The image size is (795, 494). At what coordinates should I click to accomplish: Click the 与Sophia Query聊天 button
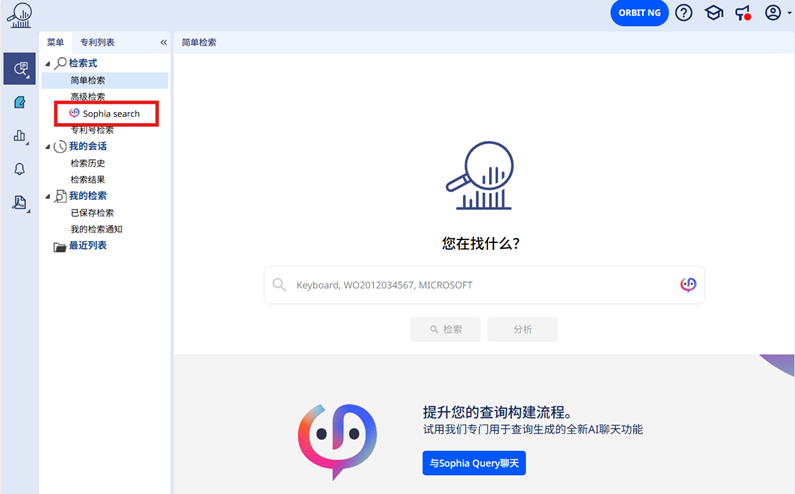pos(474,463)
